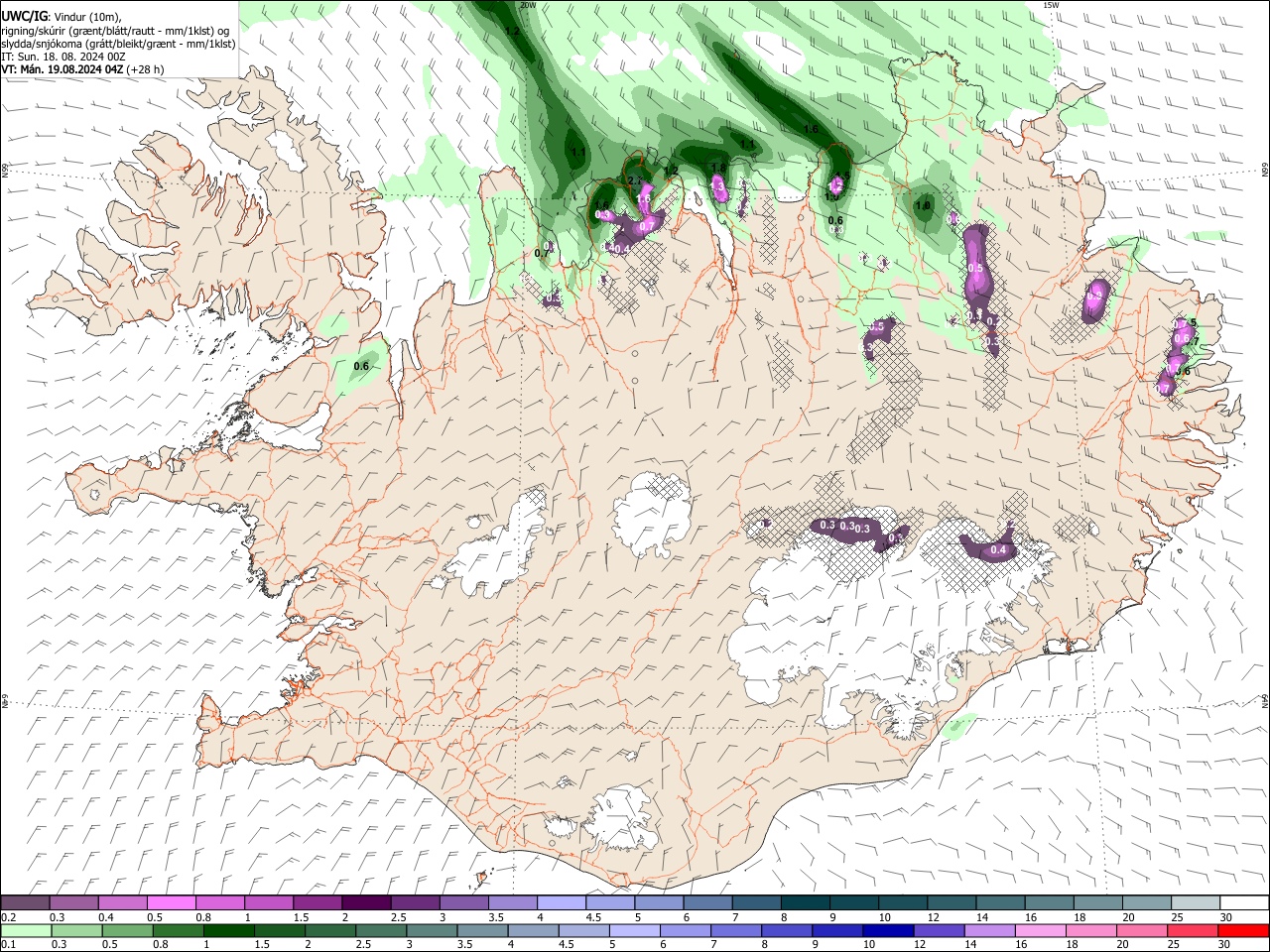Click the 0.4 snow value on the southeast highlands patch
Image resolution: width=1270 pixels, height=952 pixels.
coord(998,550)
